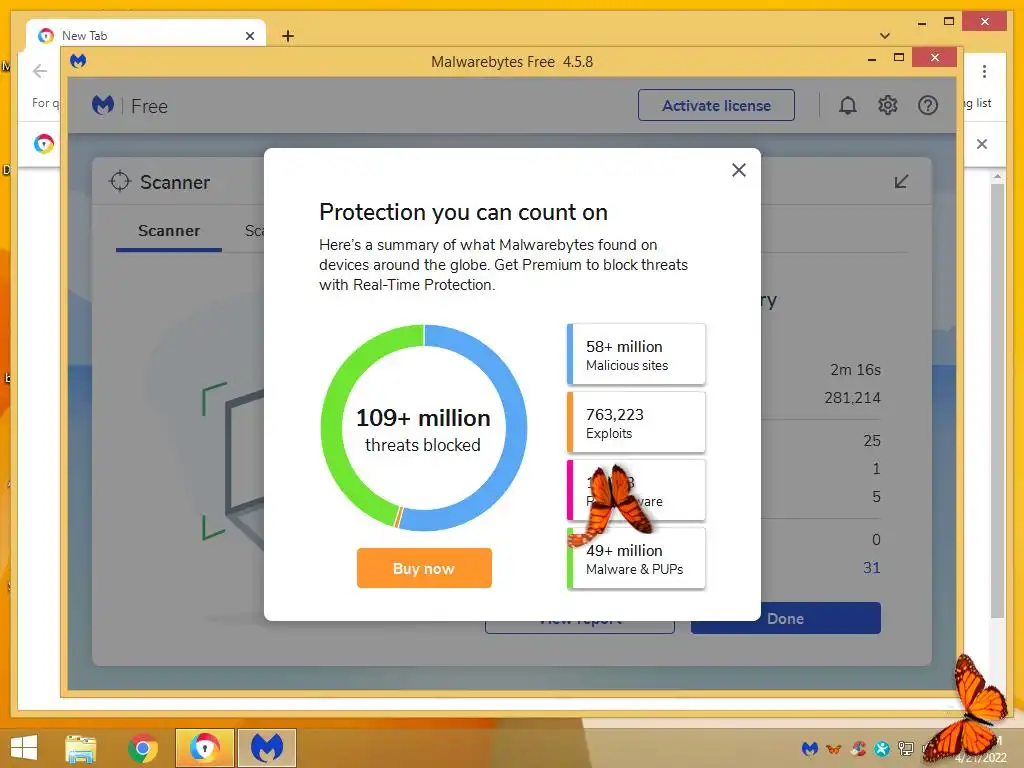The width and height of the screenshot is (1024, 768).
Task: Click the butterfly over the popup
Action: 612,505
